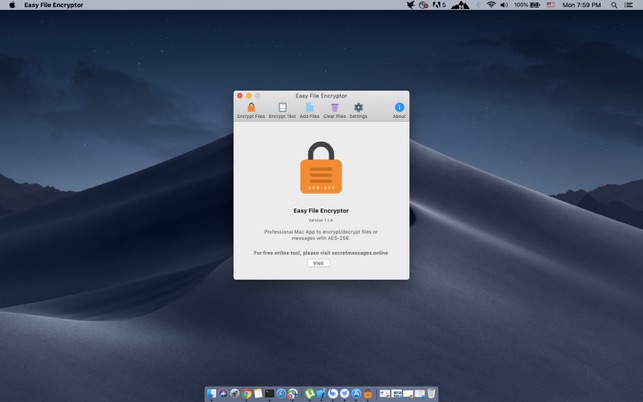The image size is (643, 402).
Task: Open Finder in the dock
Action: [212, 394]
